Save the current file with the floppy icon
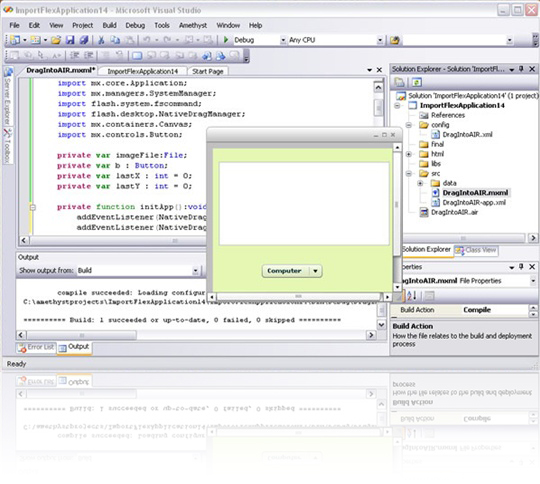This screenshot has width=540, height=484. (x=70, y=40)
